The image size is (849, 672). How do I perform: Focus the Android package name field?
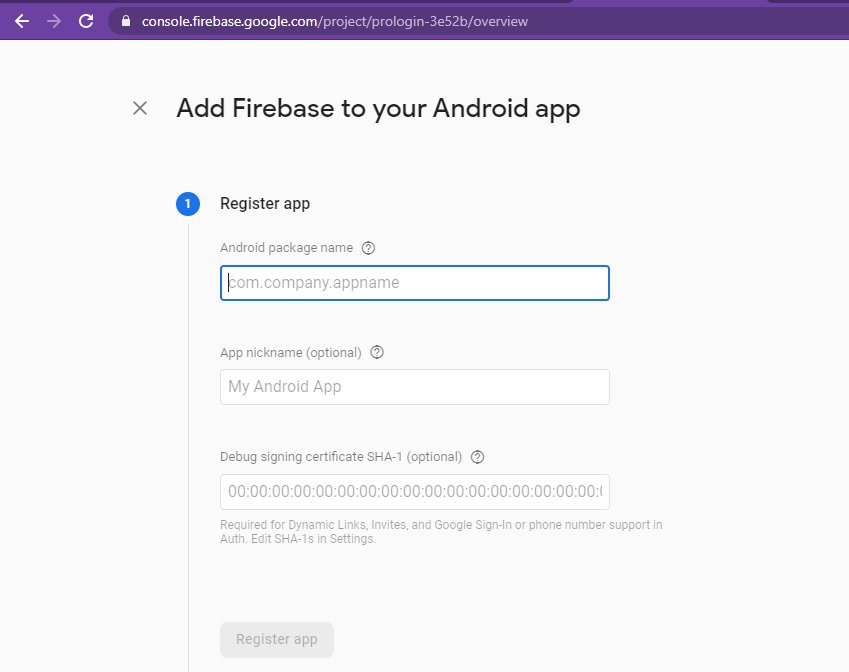click(414, 283)
